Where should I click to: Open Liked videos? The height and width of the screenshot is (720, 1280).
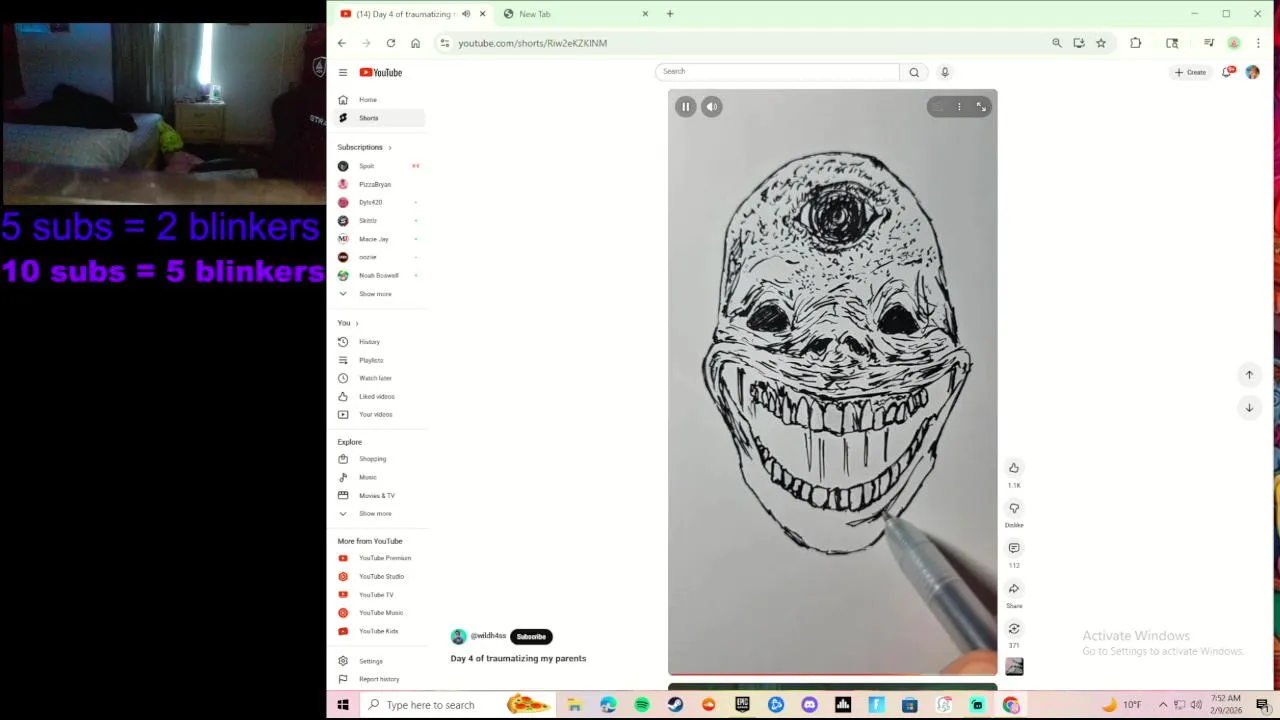pos(380,396)
